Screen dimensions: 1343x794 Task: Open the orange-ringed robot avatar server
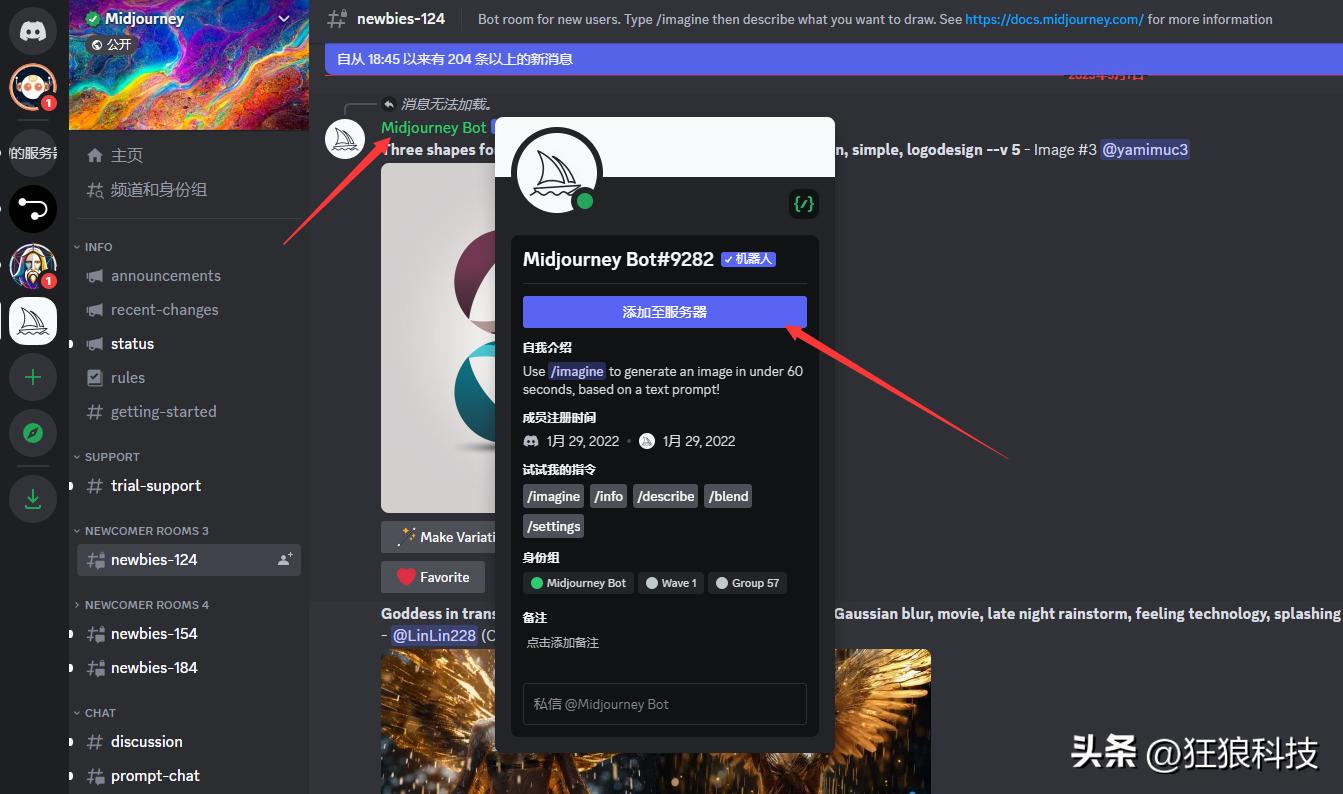click(x=33, y=87)
